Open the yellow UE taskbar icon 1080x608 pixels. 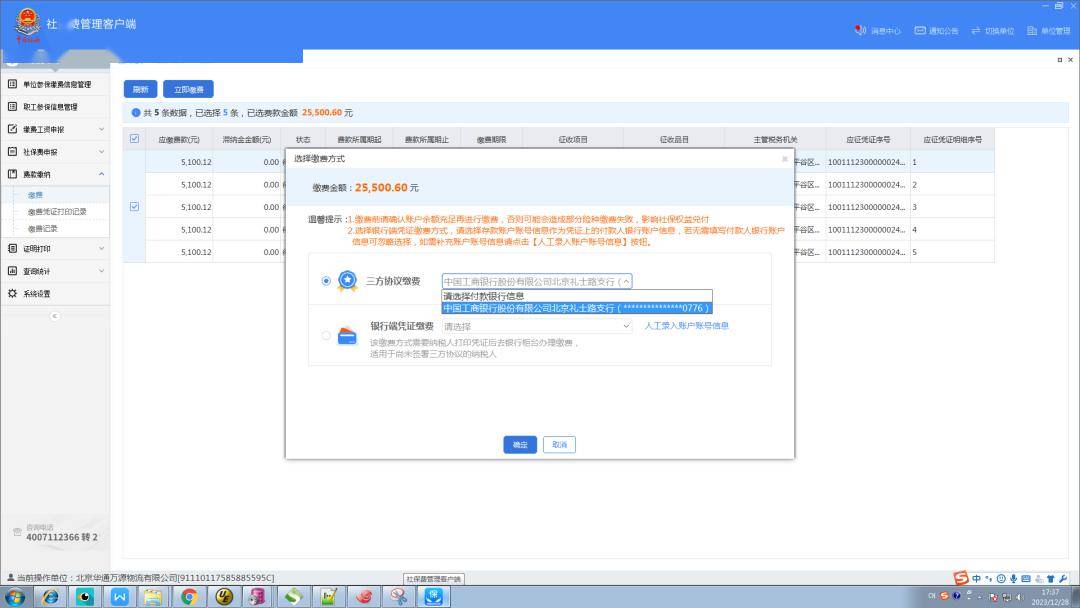coord(224,596)
